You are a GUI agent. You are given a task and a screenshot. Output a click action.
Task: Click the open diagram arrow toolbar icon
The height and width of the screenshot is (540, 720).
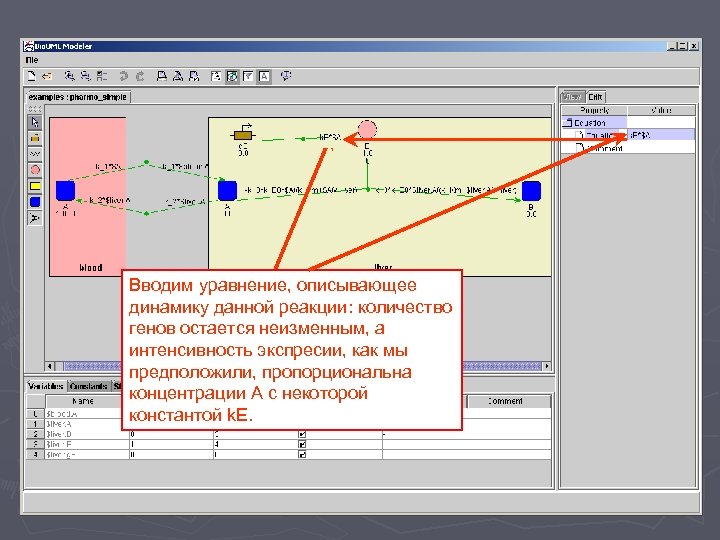point(47,76)
